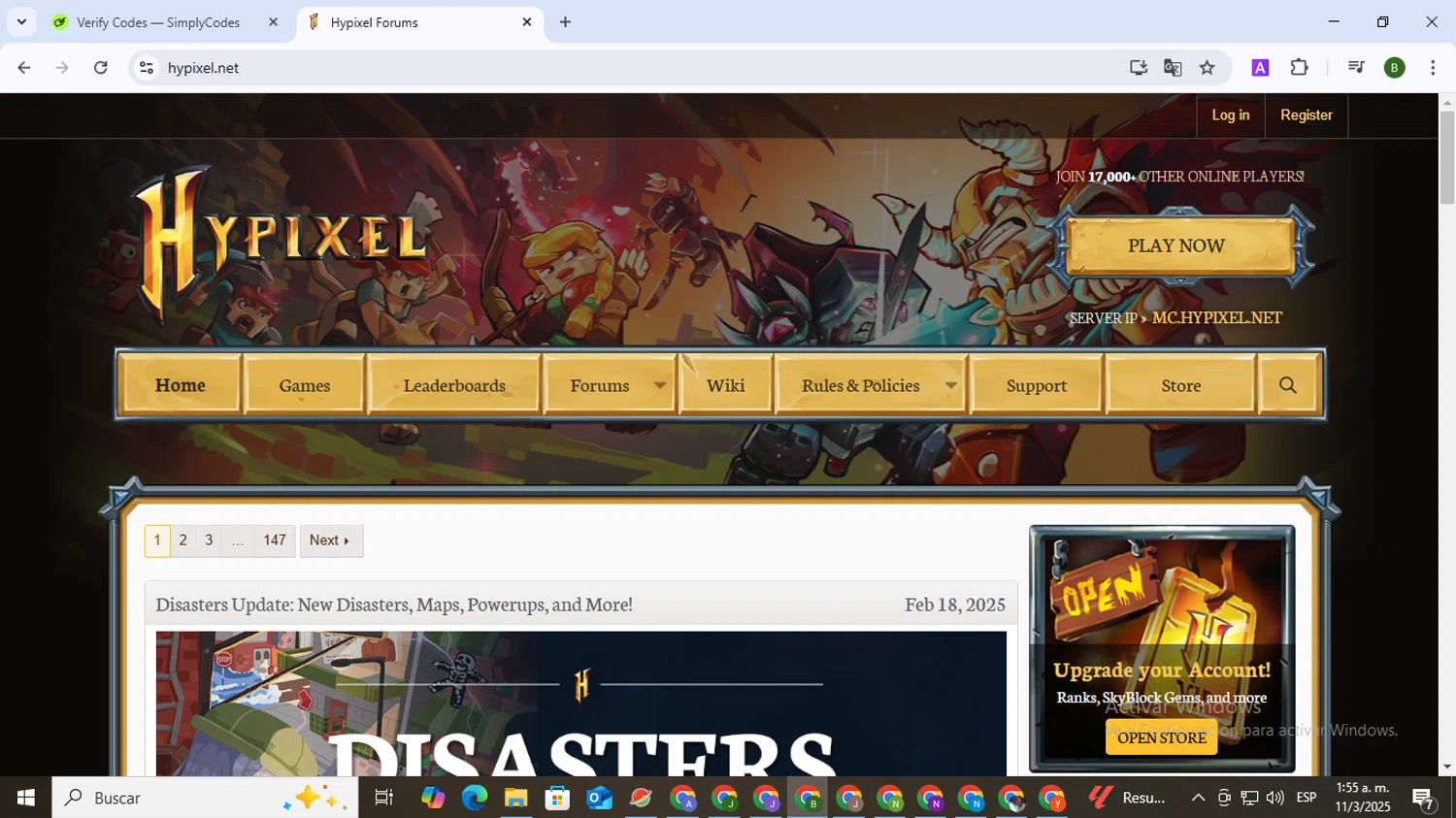The image size is (1456, 818).
Task: Click the Next page button
Action: [x=331, y=540]
